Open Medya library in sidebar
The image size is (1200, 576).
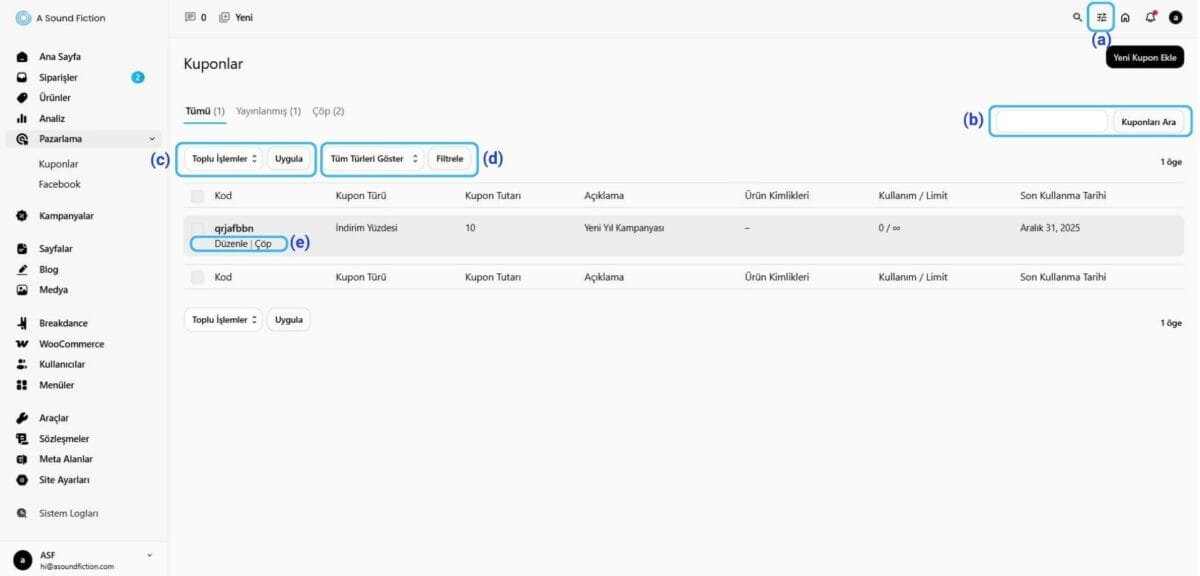click(53, 290)
